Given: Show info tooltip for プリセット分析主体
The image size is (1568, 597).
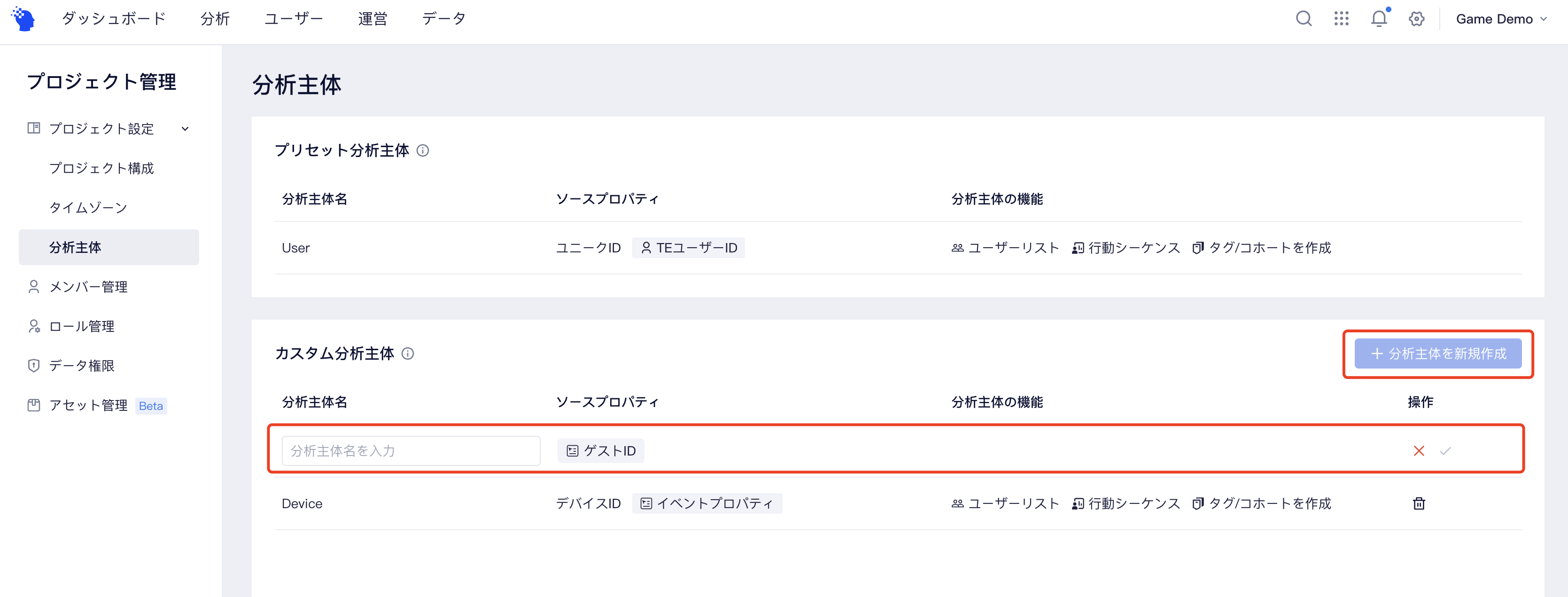Looking at the screenshot, I should pos(422,150).
